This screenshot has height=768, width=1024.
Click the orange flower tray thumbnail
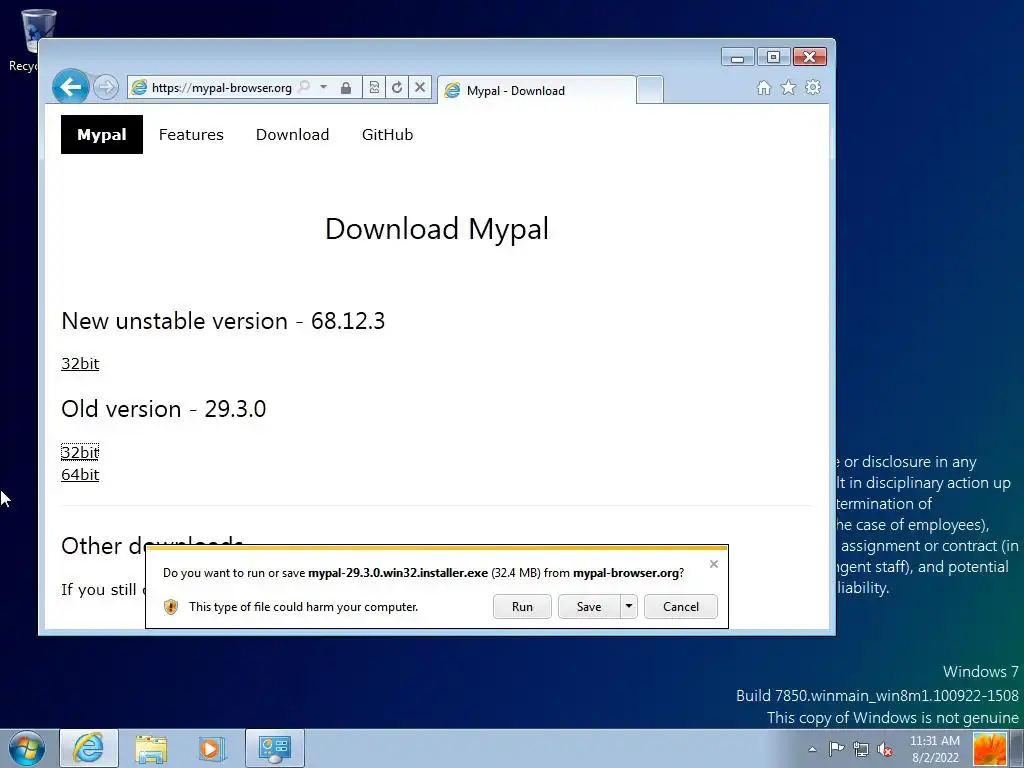pos(990,749)
